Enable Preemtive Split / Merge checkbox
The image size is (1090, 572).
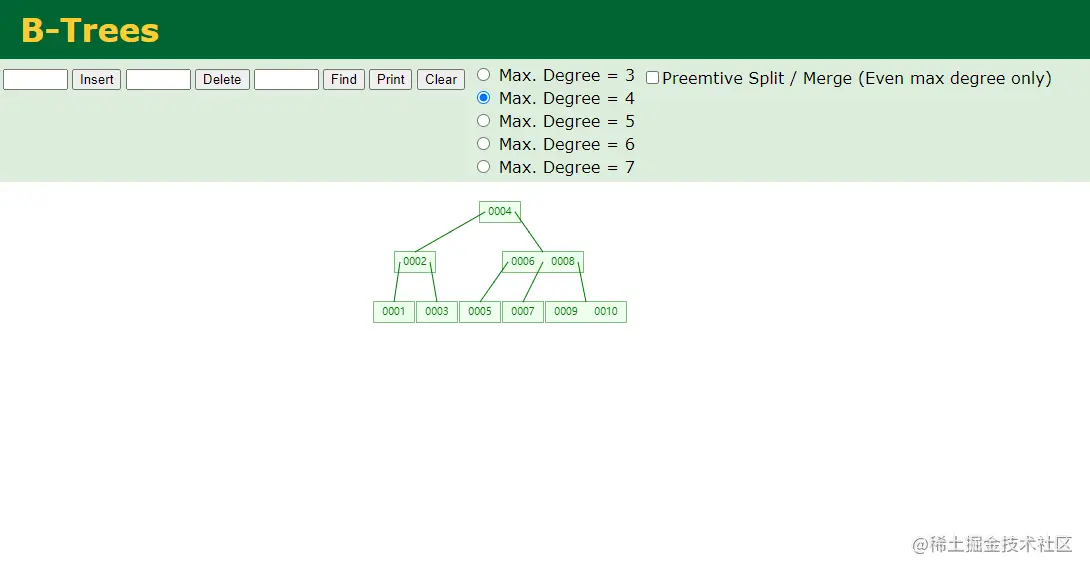(x=652, y=77)
